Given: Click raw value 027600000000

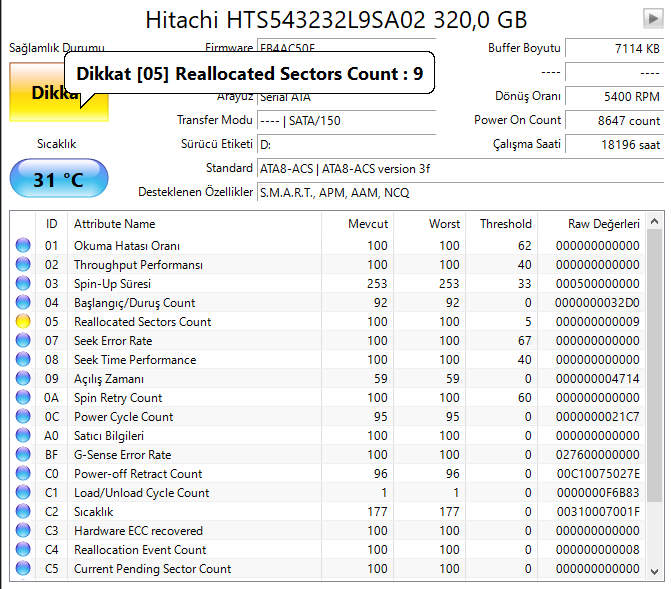Looking at the screenshot, I should click(597, 455).
